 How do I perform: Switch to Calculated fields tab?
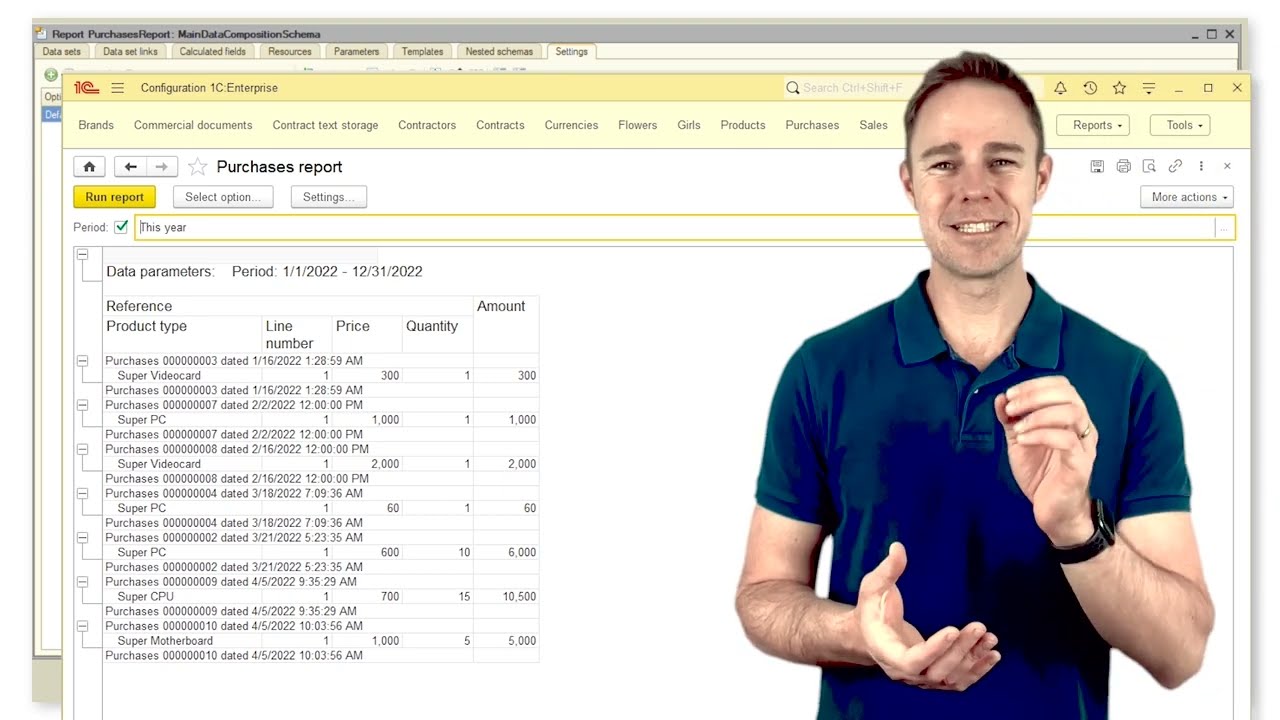(212, 52)
